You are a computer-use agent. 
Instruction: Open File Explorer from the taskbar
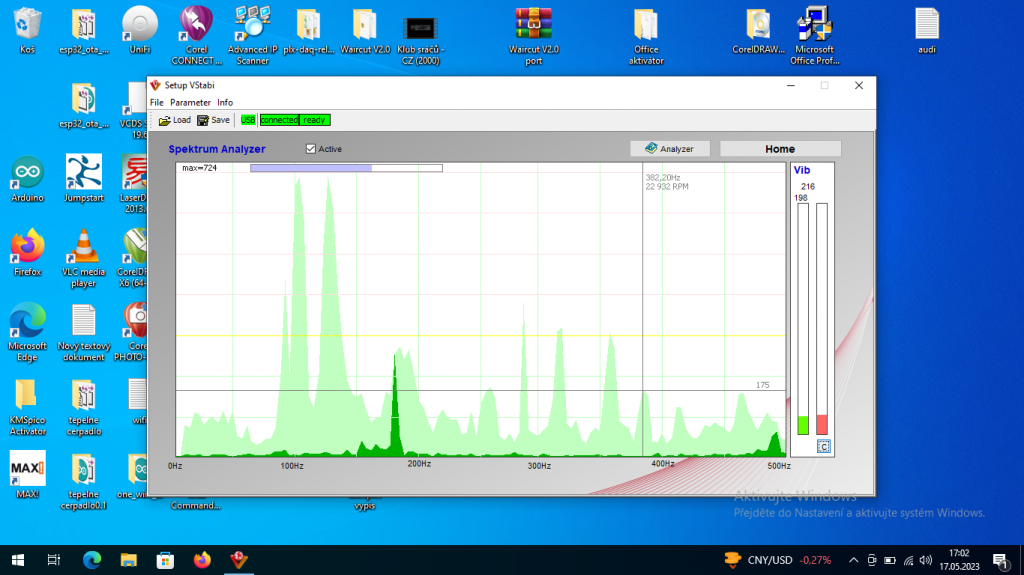(129, 559)
